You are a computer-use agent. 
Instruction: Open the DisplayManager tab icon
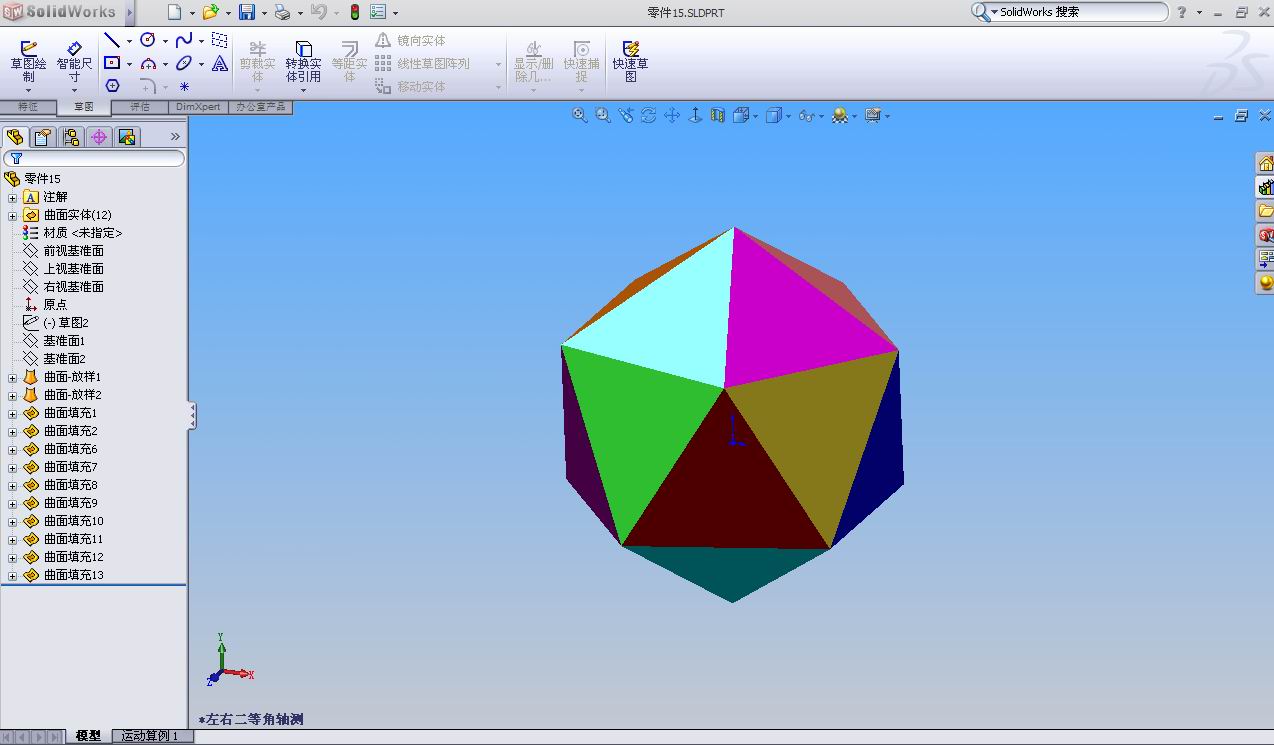126,137
